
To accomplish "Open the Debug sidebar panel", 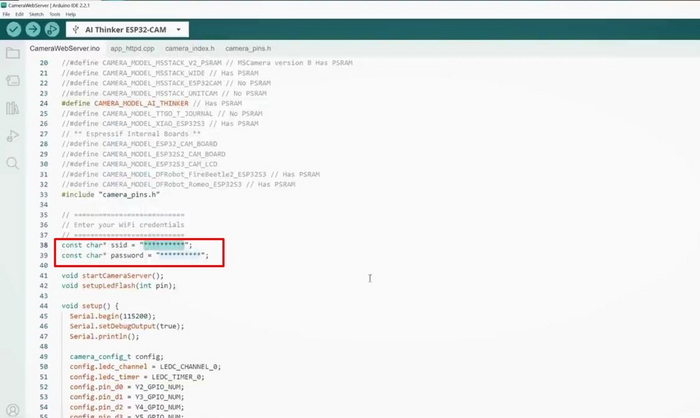I will [x=12, y=135].
